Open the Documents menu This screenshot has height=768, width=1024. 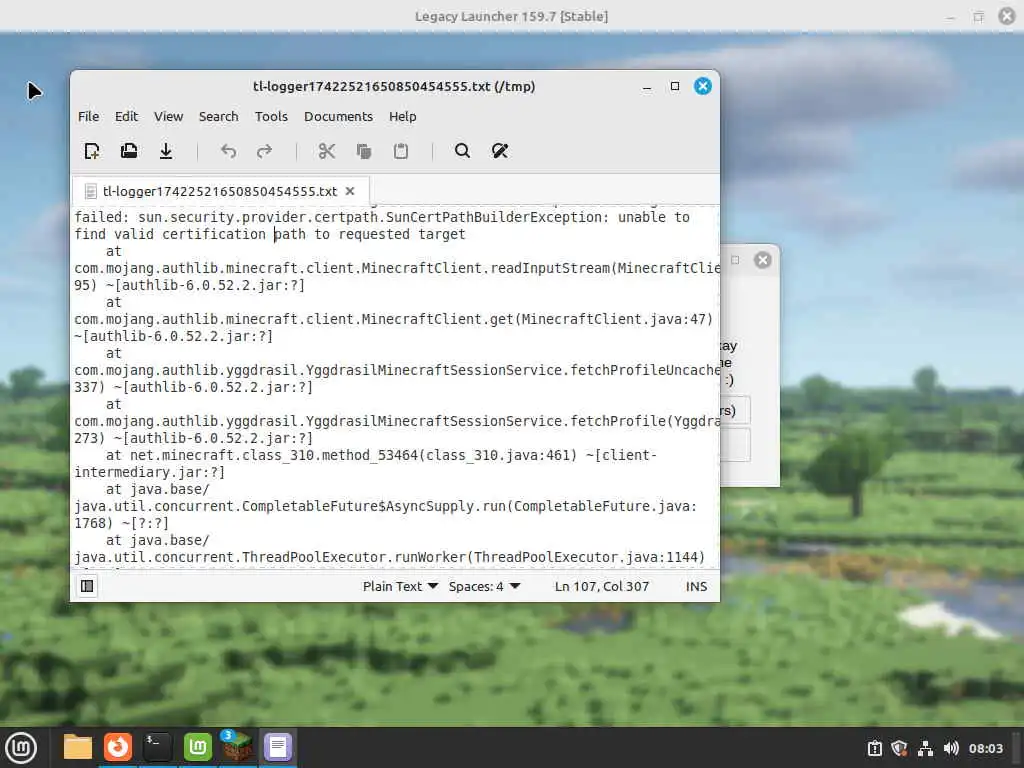point(338,116)
